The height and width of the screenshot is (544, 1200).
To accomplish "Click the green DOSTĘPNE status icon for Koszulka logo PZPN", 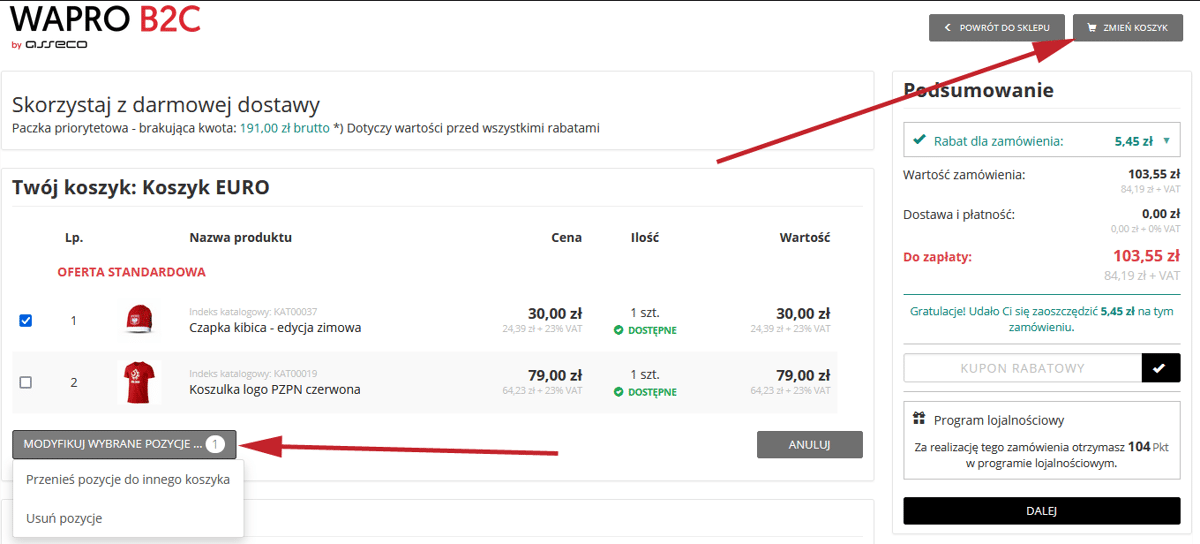I will click(x=619, y=392).
